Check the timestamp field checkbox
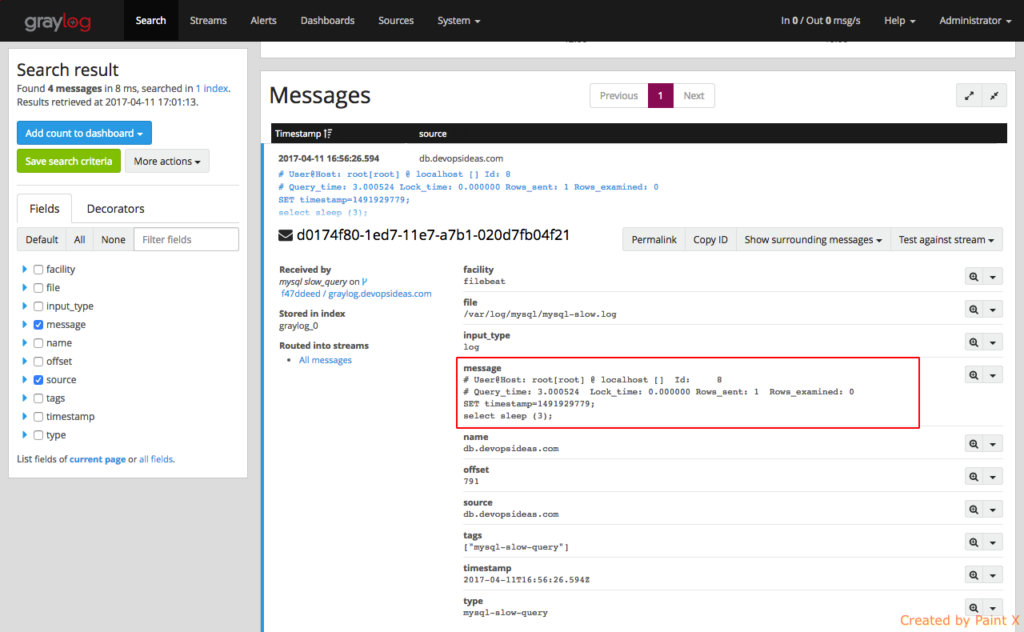 tap(38, 416)
